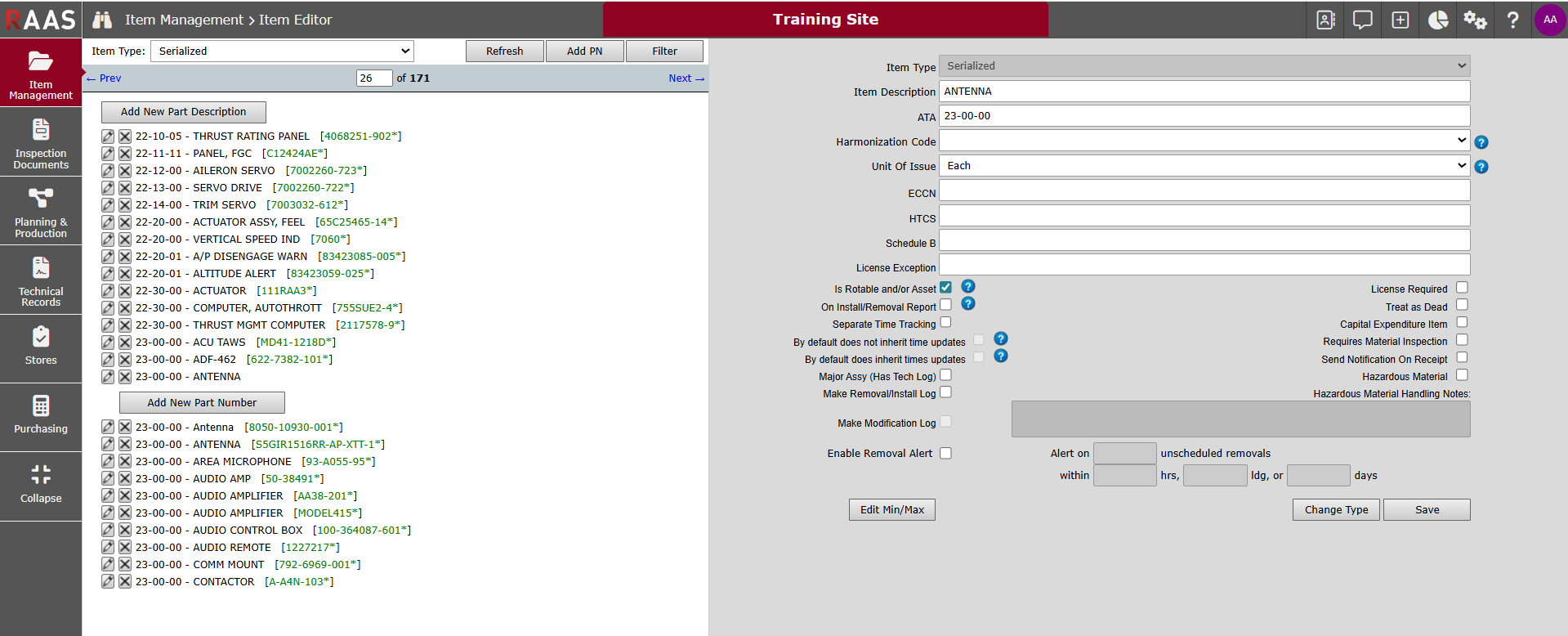The width and height of the screenshot is (1568, 636).
Task: Open the AA user avatar
Action: tap(1550, 20)
